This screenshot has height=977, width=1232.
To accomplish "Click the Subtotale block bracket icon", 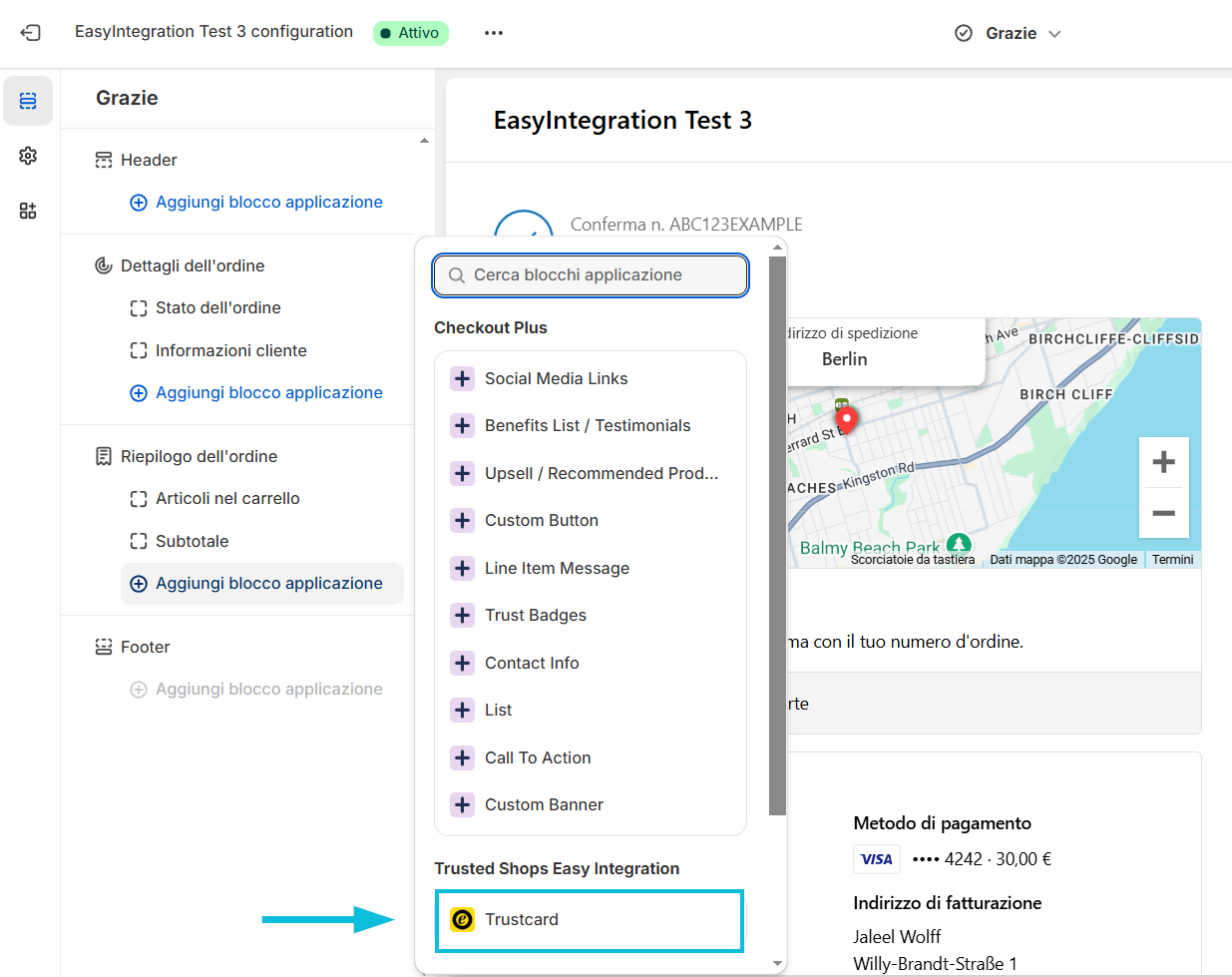I will click(139, 541).
